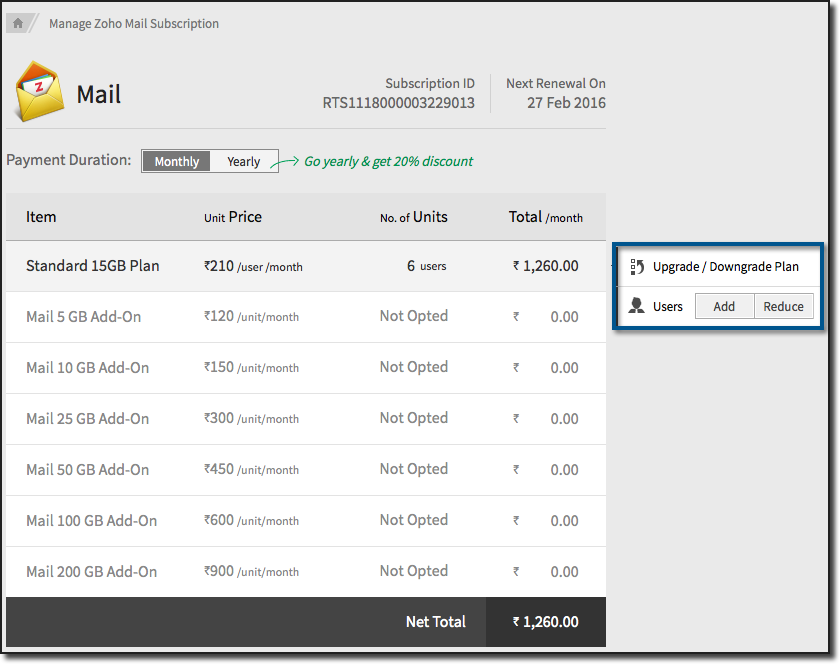Click the upgrade/downgrade arrows icon
This screenshot has width=840, height=664.
(638, 267)
